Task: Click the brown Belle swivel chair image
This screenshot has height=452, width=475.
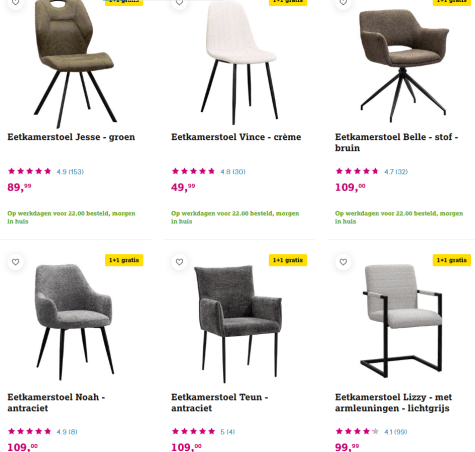Action: coord(403,65)
